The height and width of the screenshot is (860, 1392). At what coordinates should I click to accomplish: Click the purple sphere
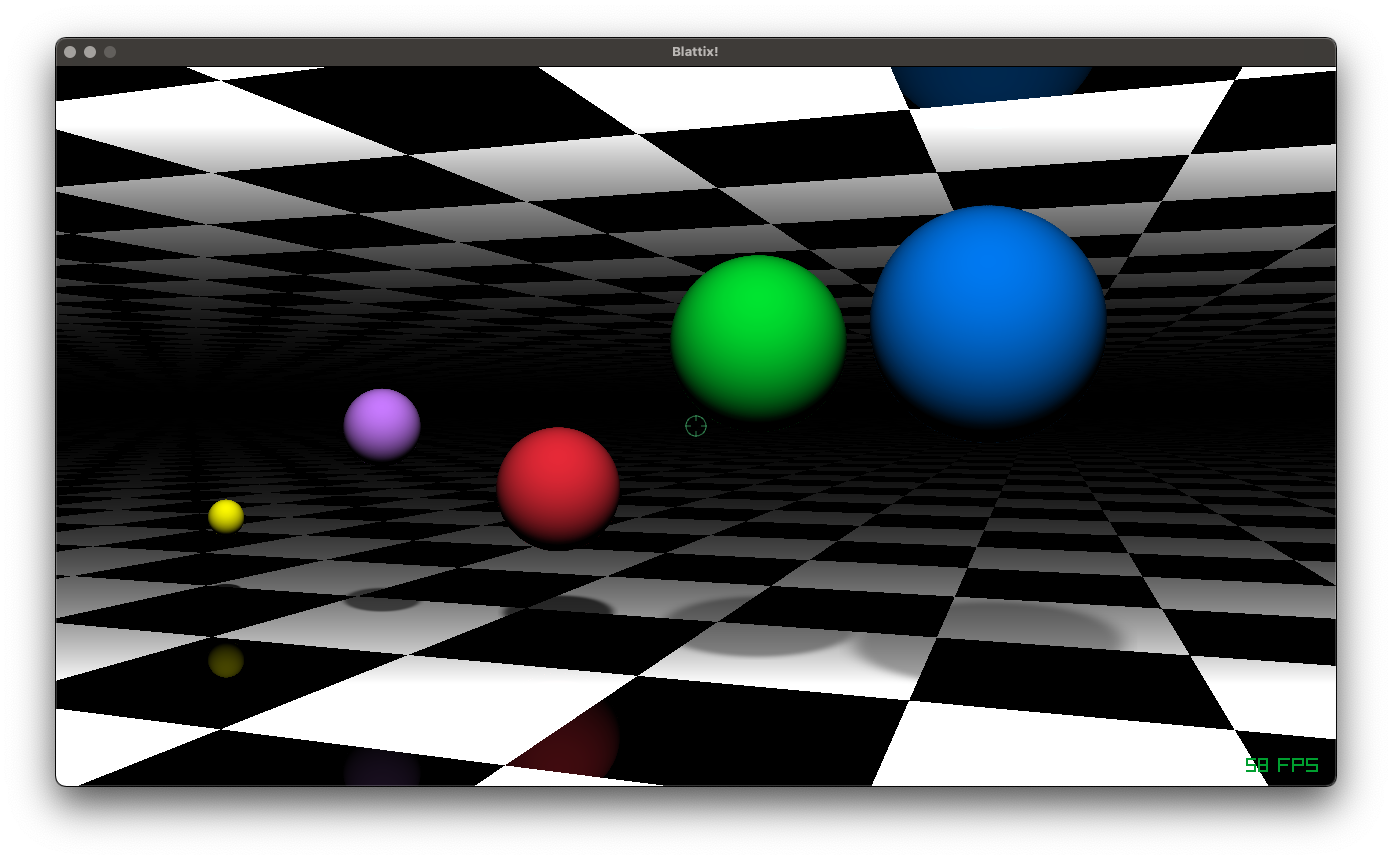click(382, 425)
